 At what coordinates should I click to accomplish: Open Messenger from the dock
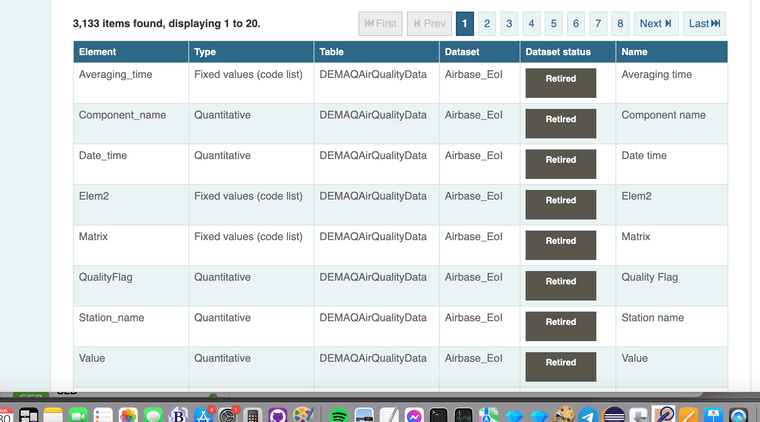tap(412, 415)
